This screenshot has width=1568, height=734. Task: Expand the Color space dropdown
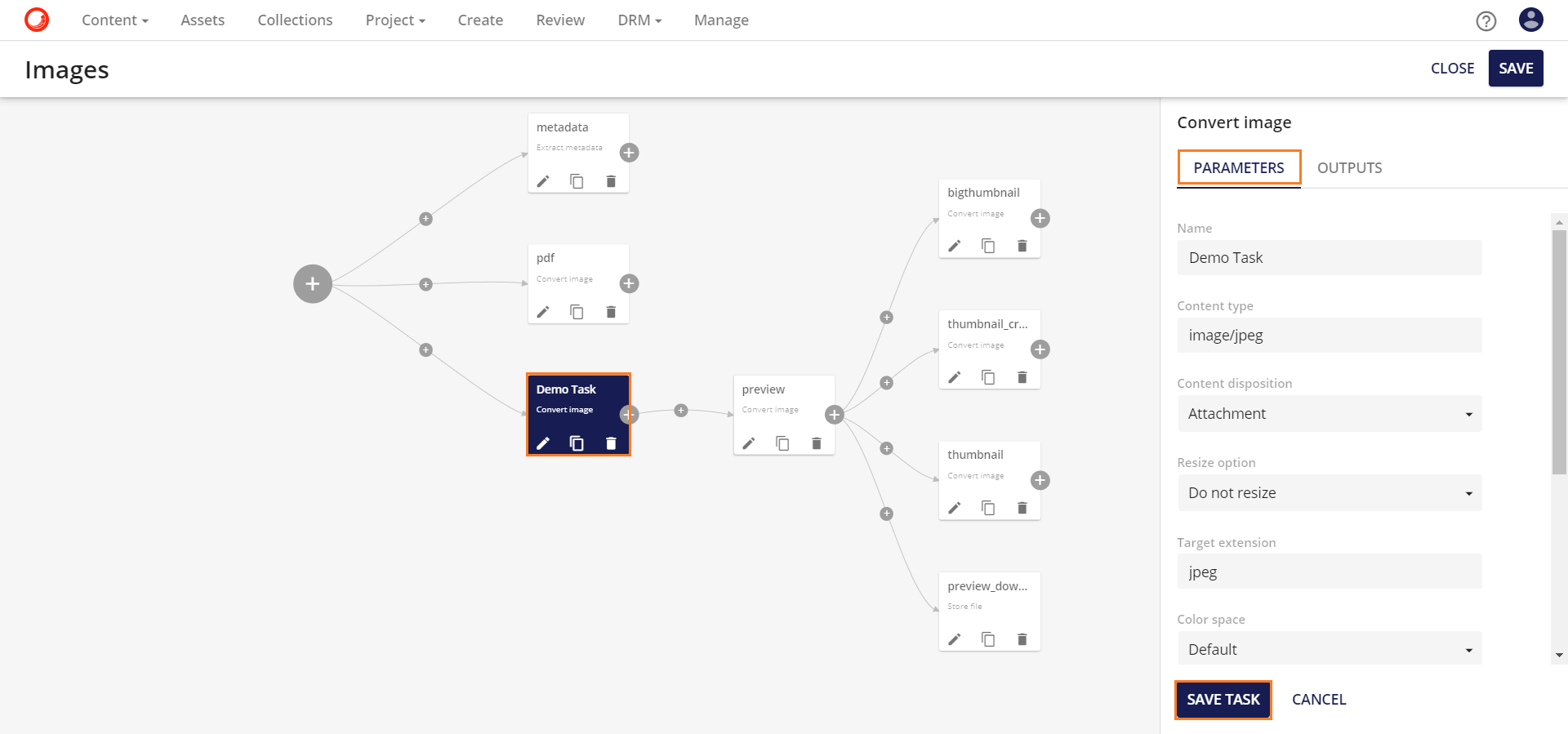(1329, 649)
